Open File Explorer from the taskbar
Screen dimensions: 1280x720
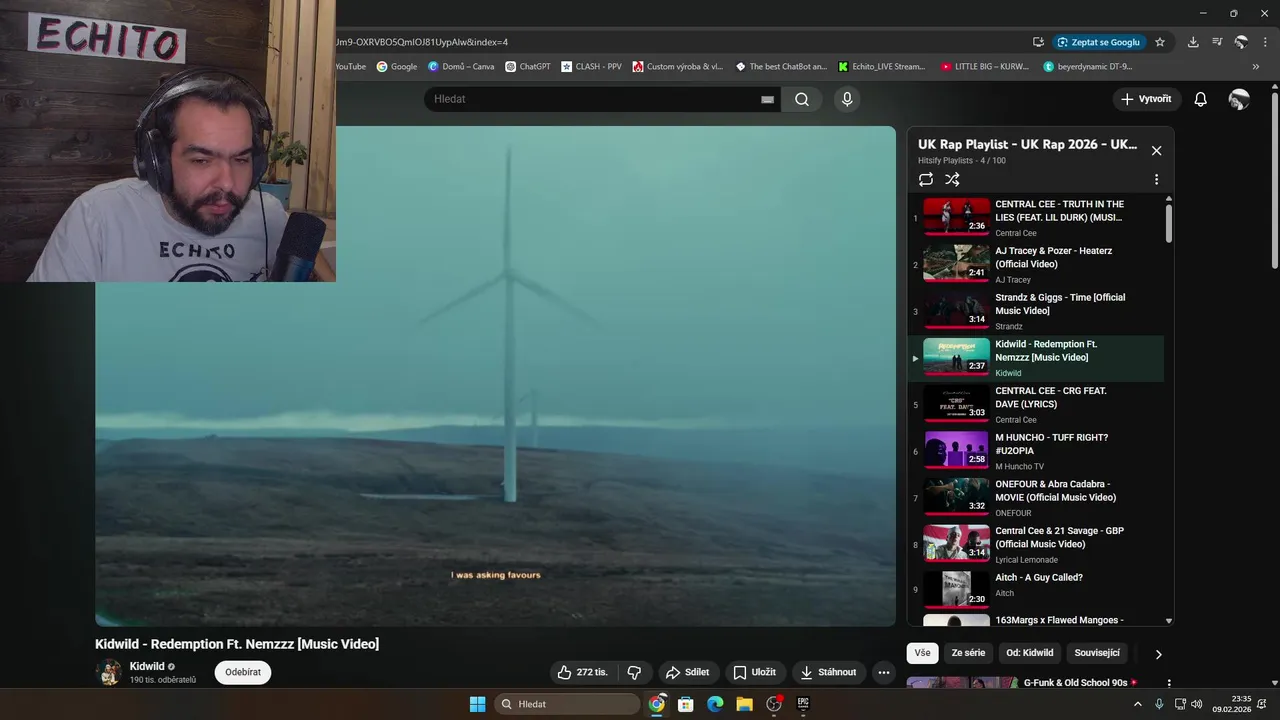pyautogui.click(x=744, y=704)
